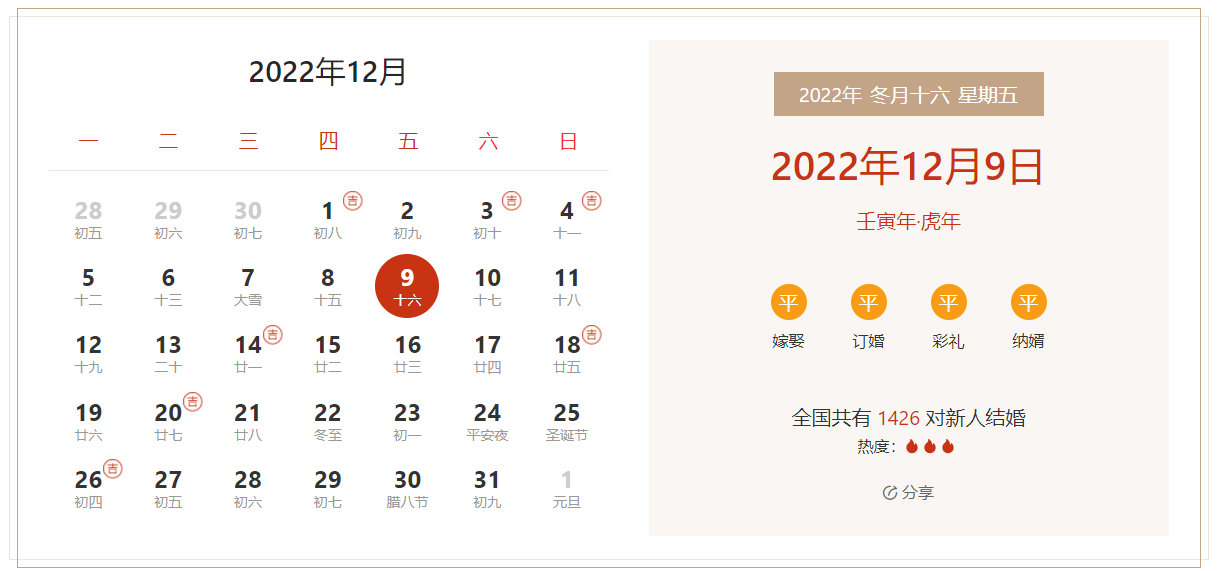This screenshot has height=571, width=1219.
Task: Select December 2 (初九)
Action: pos(407,220)
